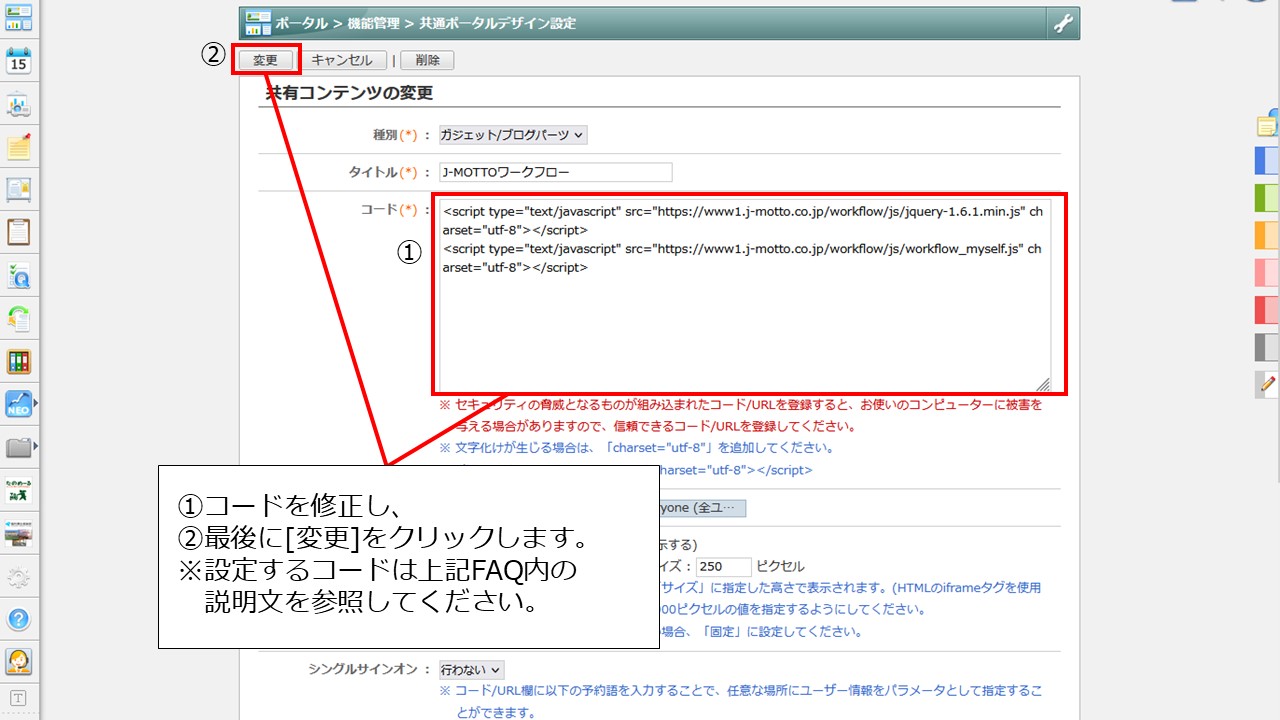Expand the ガジェット/ブログパーツ type dropdown
This screenshot has width=1280, height=720.
pyautogui.click(x=513, y=135)
